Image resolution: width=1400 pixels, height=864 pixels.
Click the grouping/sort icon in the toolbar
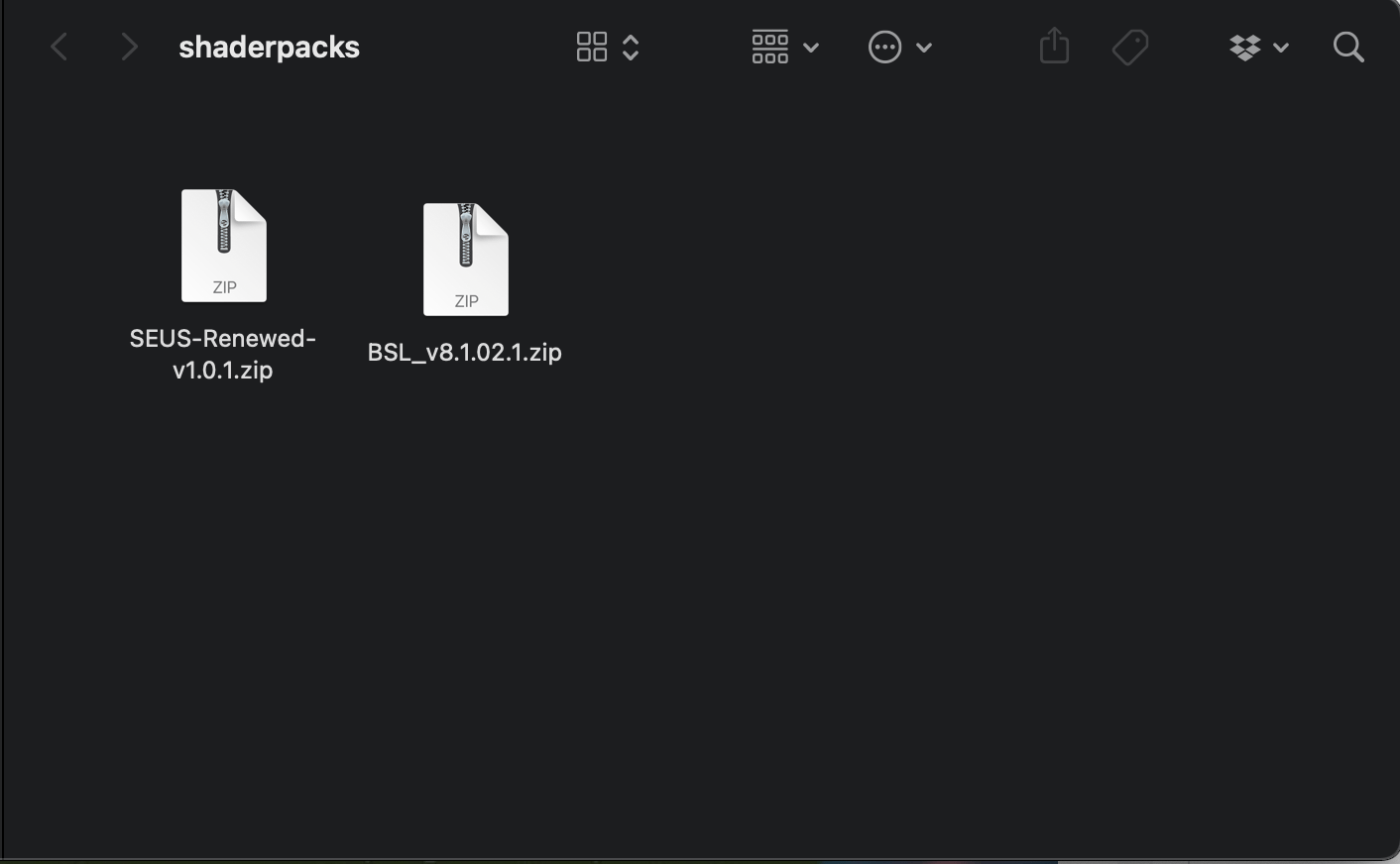click(769, 46)
